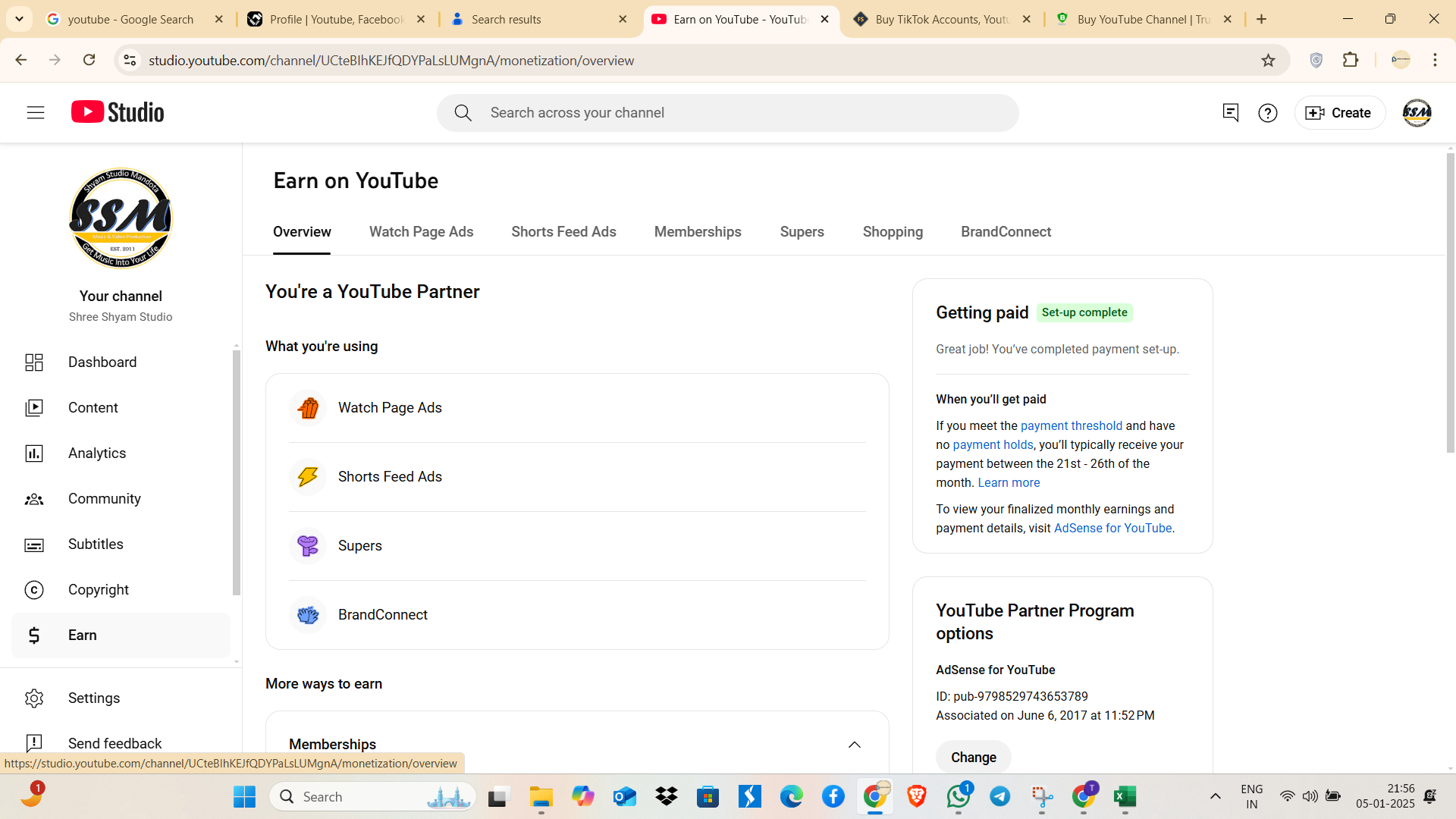Click the Change AdSense button
Screen dimensions: 1456x819
click(x=974, y=758)
